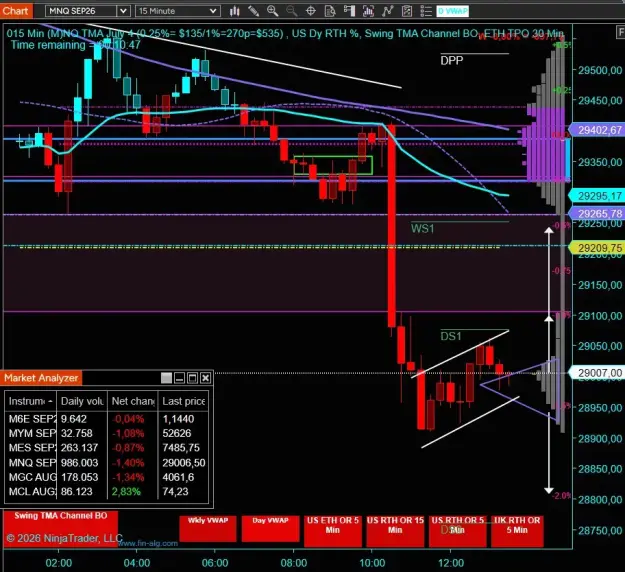
Task: Open the chart bar style icon
Action: (234, 11)
